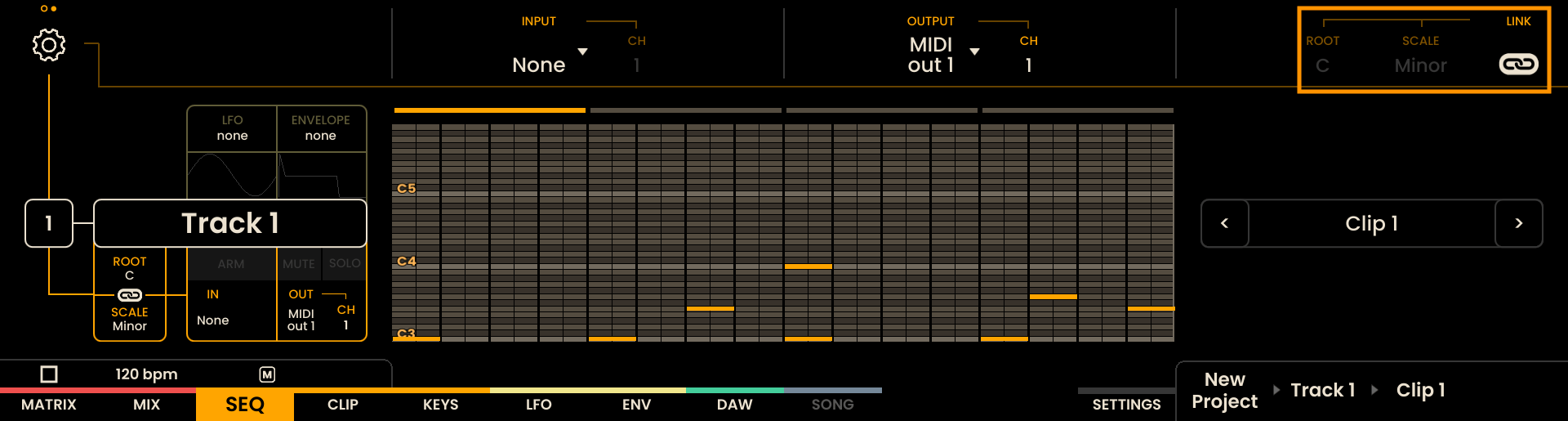This screenshot has height=421, width=1568.
Task: Select the Clip 1 name field
Action: click(x=1372, y=223)
